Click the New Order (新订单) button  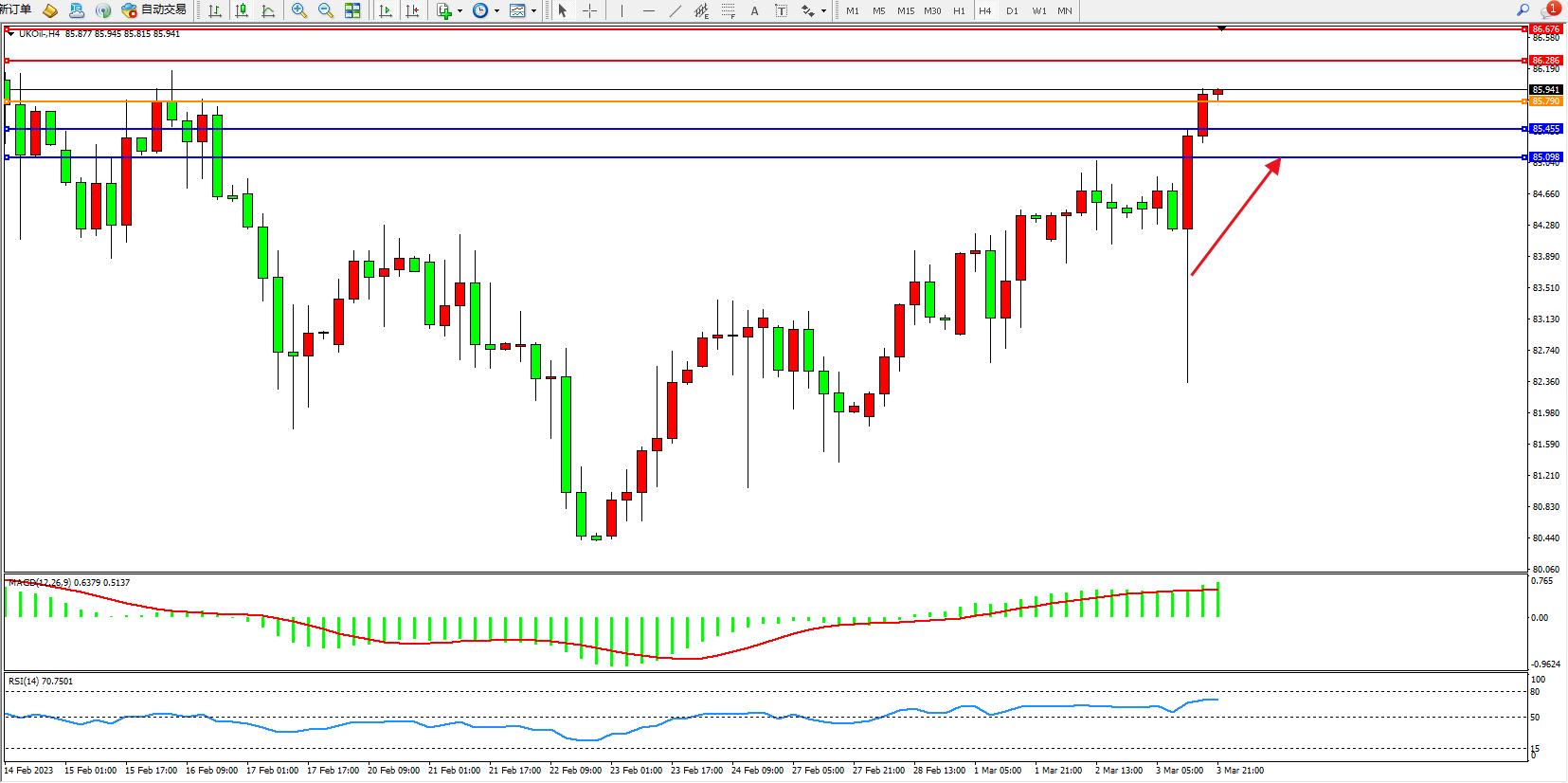(x=15, y=9)
